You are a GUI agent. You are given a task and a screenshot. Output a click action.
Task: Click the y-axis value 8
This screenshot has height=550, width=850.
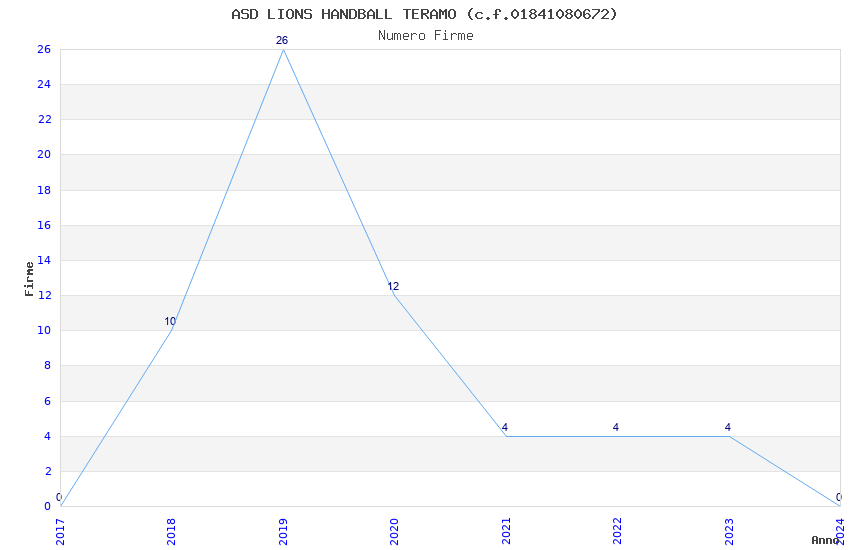point(48,366)
